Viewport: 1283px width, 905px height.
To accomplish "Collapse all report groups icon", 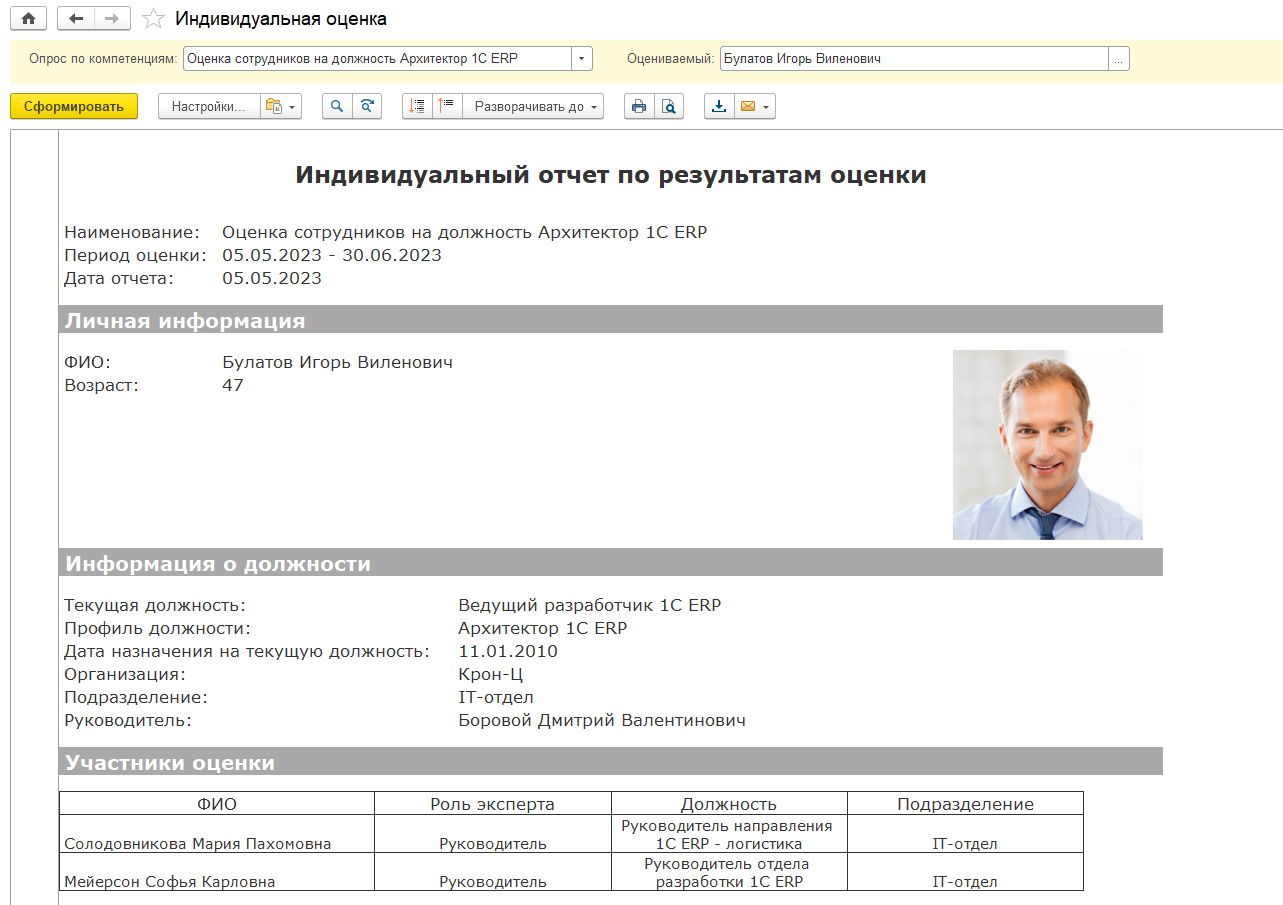I will (446, 106).
